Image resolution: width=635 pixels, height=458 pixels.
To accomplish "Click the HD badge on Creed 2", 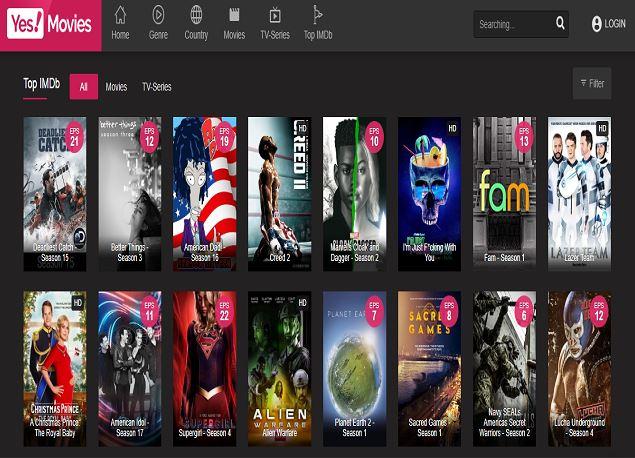I will (x=303, y=128).
